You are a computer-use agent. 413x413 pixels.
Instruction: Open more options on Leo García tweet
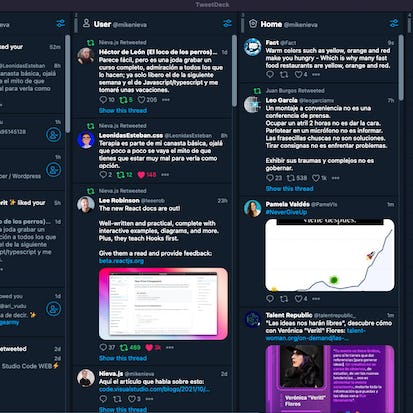pyautogui.click(x=335, y=178)
